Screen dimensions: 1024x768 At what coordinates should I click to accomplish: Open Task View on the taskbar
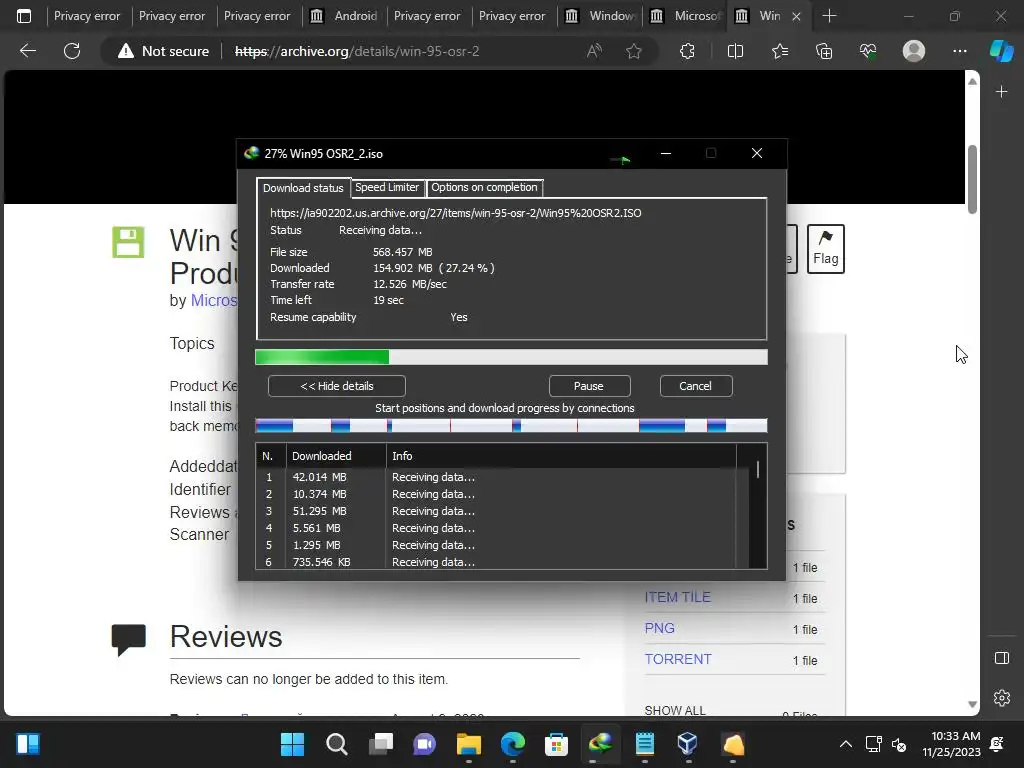pos(381,744)
